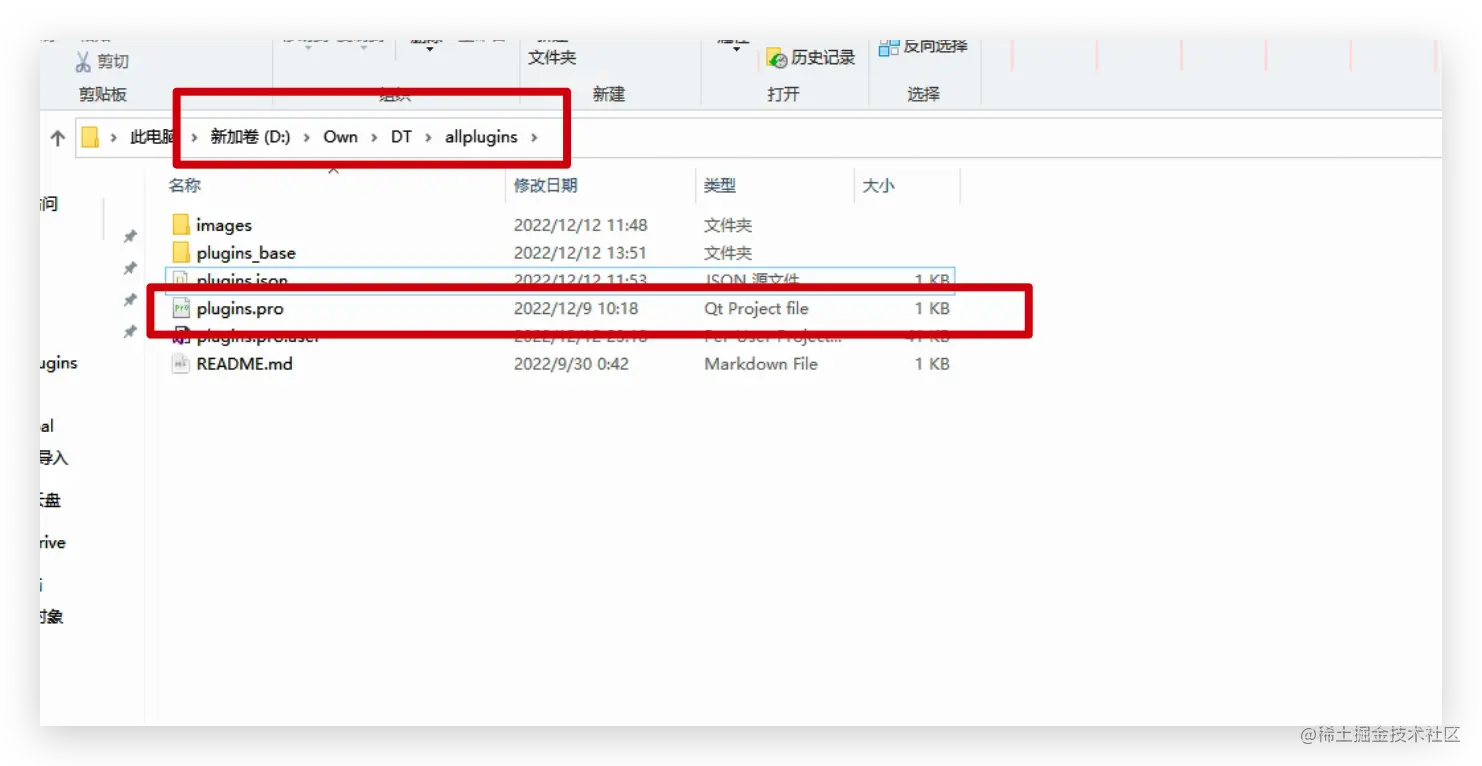The image size is (1482, 766).
Task: Navigate to 新加卷 (D:) breadcrumb
Action: [250, 137]
